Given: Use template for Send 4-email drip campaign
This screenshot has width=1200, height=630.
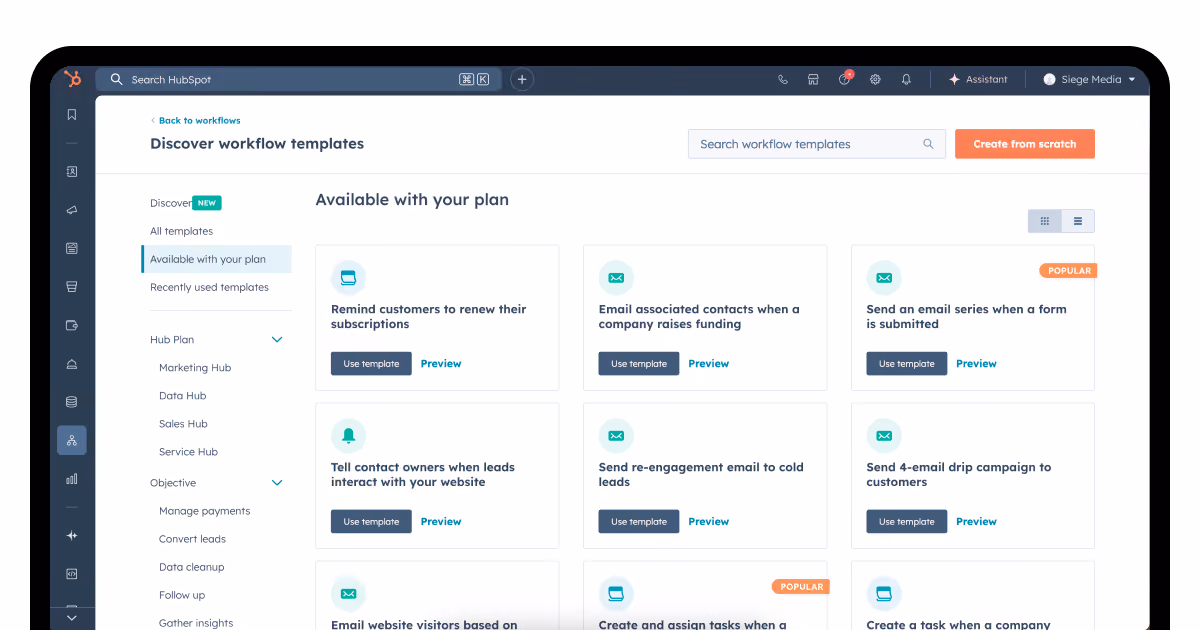Looking at the screenshot, I should tap(907, 522).
